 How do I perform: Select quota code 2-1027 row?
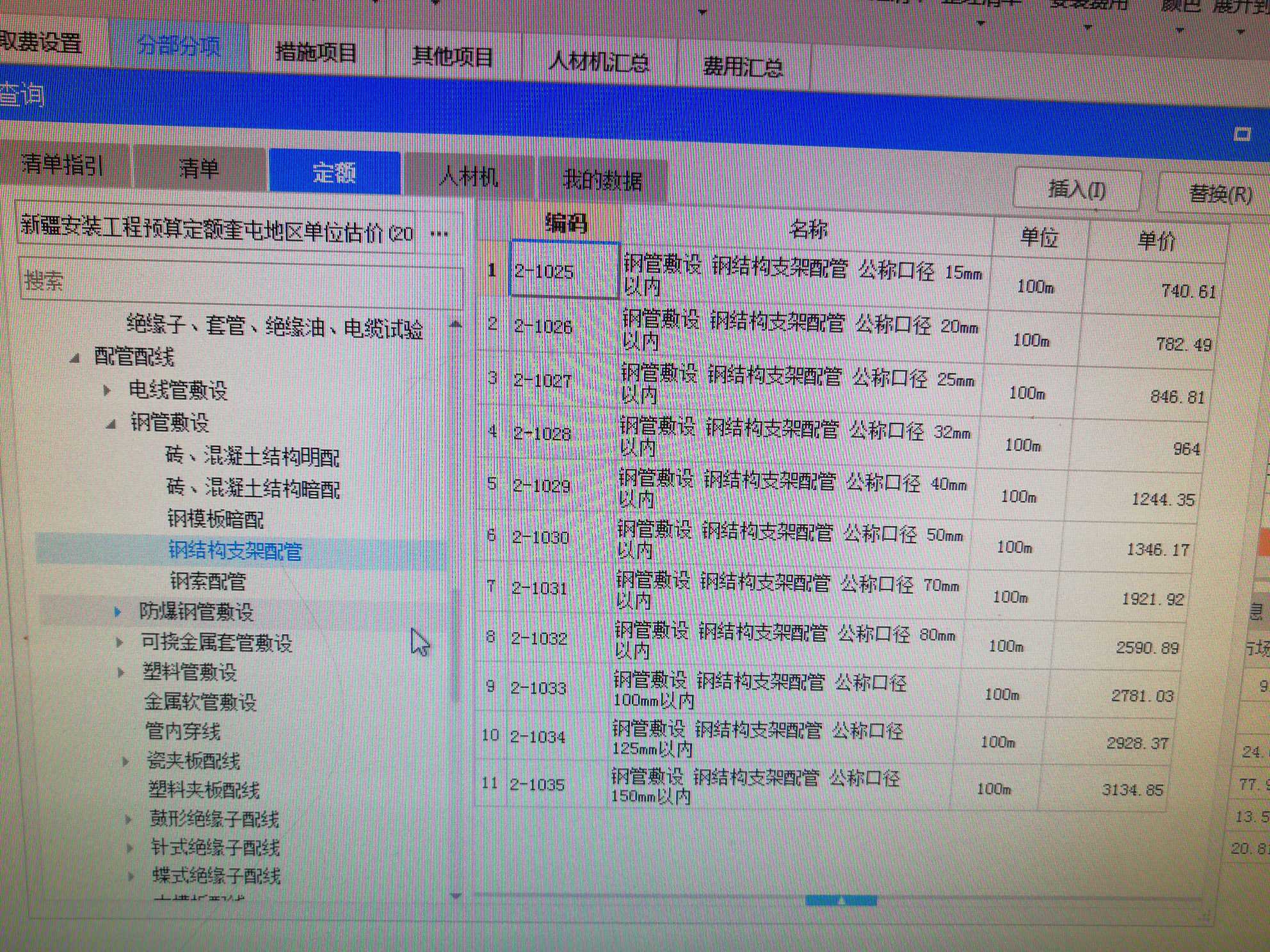[x=543, y=381]
